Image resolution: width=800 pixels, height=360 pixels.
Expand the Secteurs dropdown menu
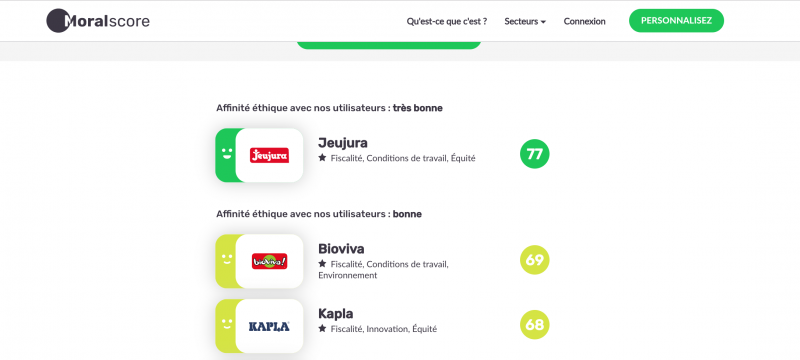tap(525, 21)
